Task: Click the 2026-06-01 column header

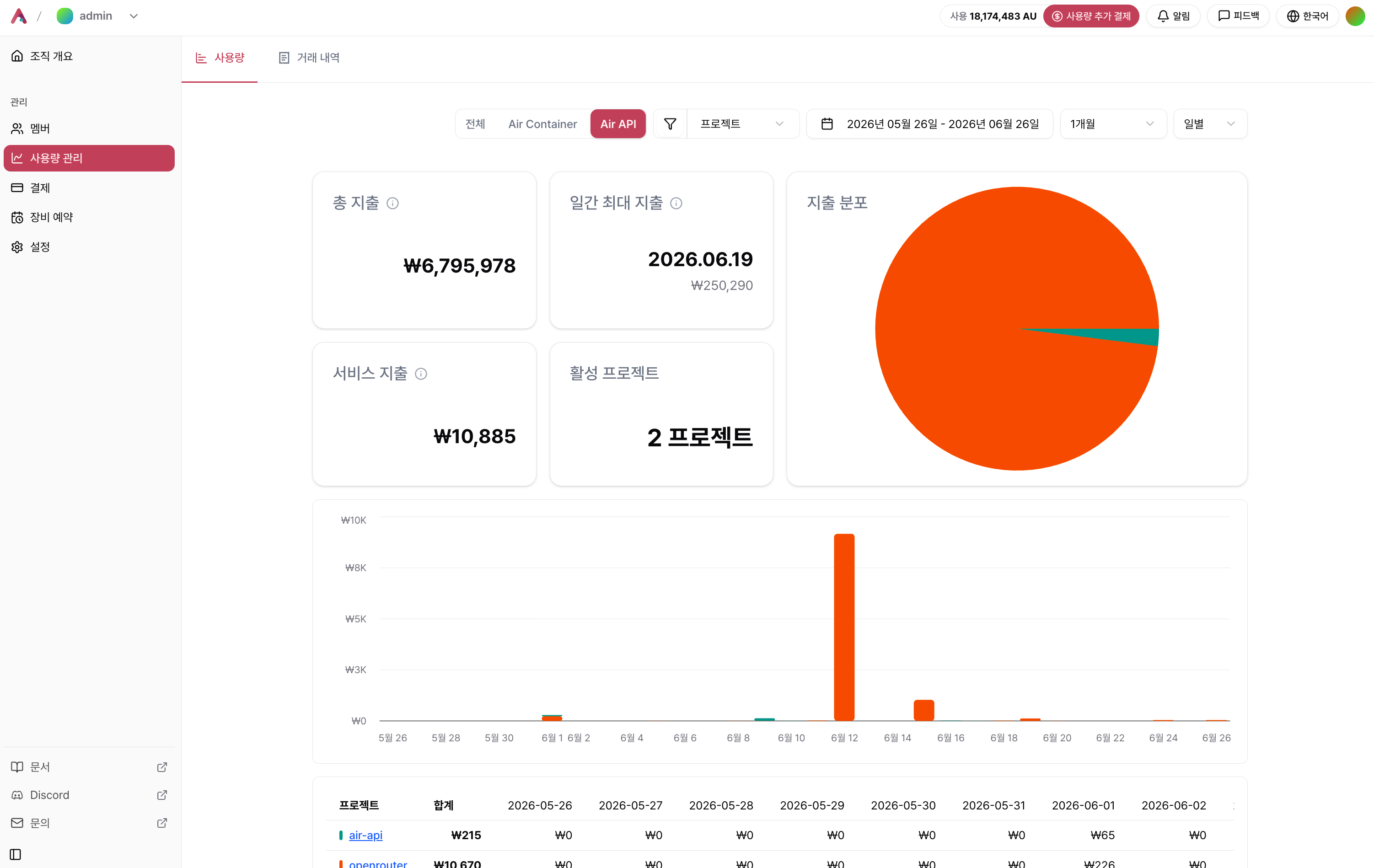Action: [1083, 805]
